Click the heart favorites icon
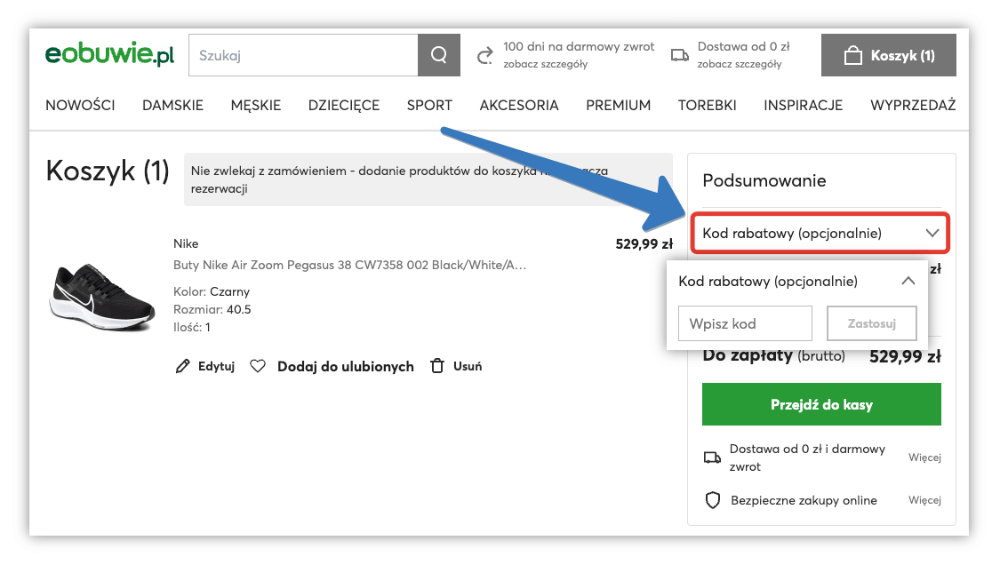The height and width of the screenshot is (565, 1000). pyautogui.click(x=258, y=367)
